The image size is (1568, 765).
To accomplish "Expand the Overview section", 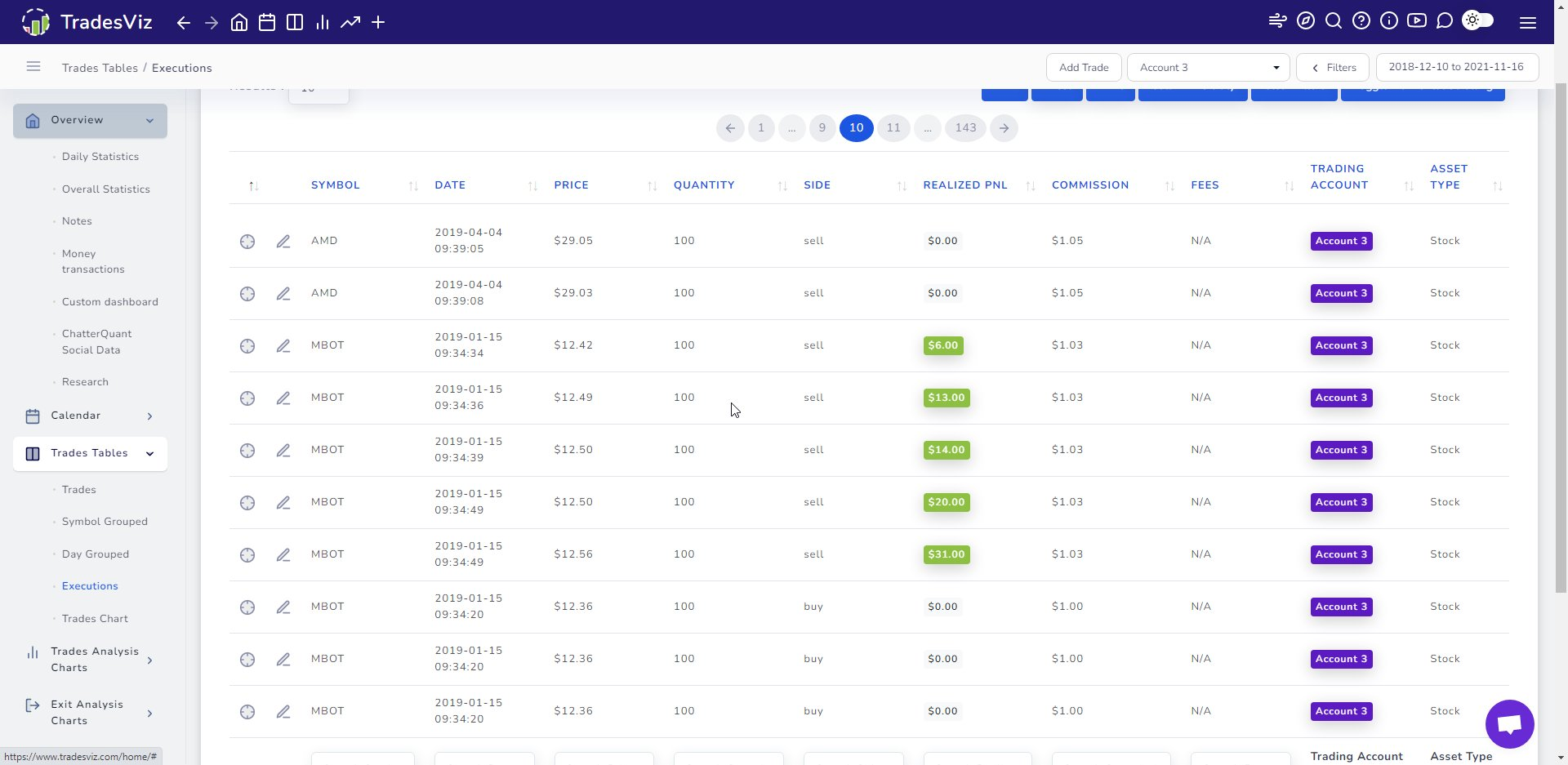I will pyautogui.click(x=90, y=121).
